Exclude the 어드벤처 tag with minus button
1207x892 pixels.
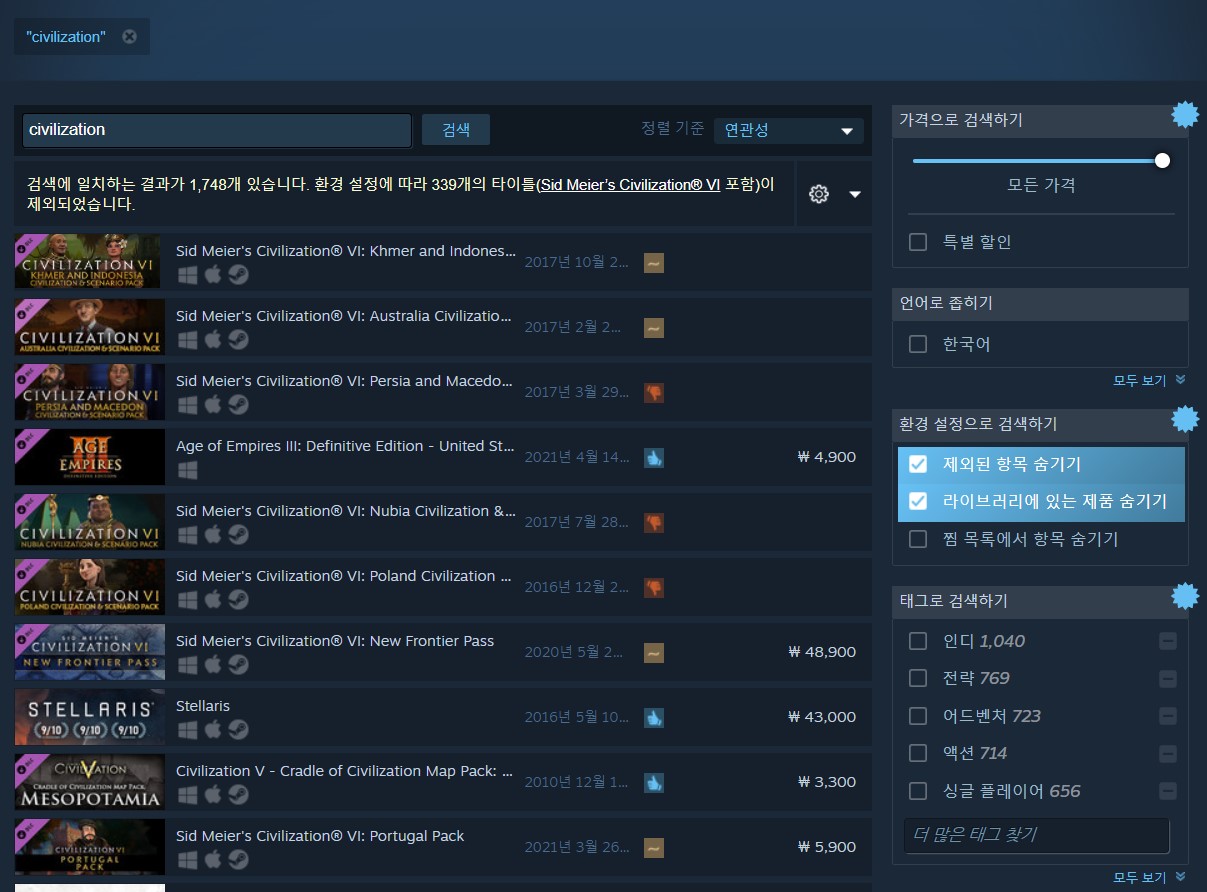[x=1167, y=716]
